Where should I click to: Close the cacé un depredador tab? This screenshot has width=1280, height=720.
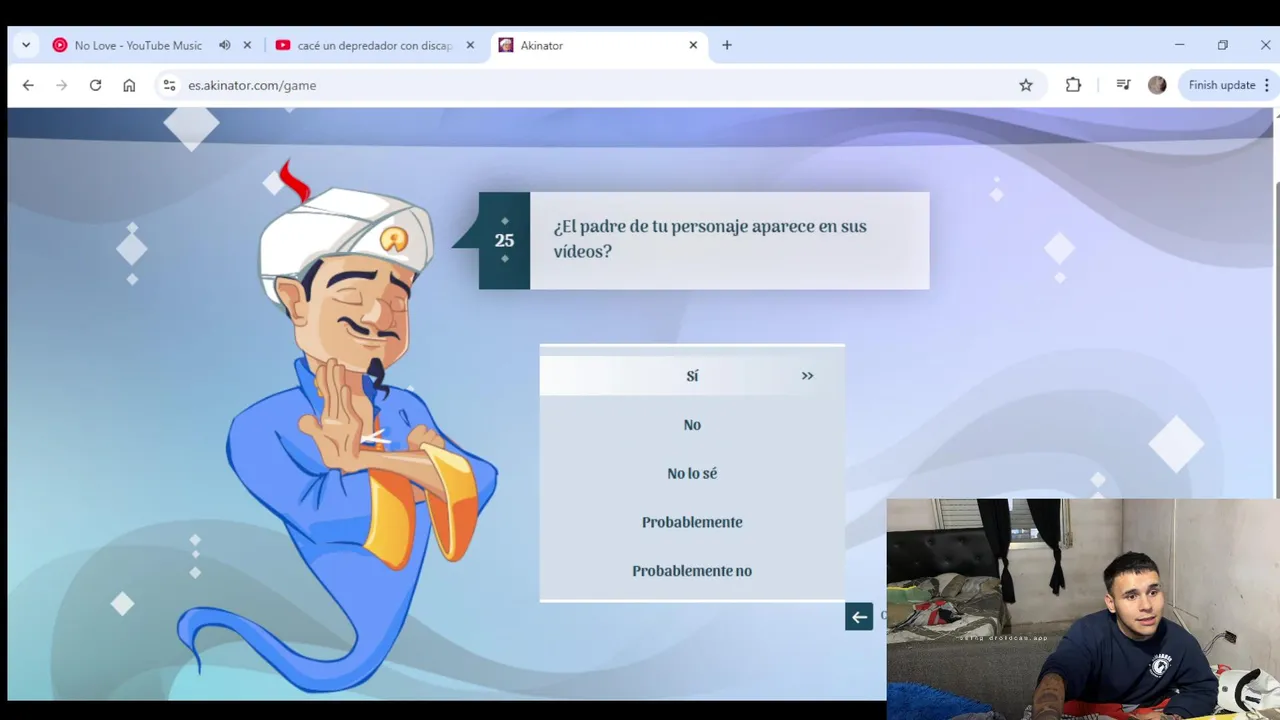coord(470,45)
